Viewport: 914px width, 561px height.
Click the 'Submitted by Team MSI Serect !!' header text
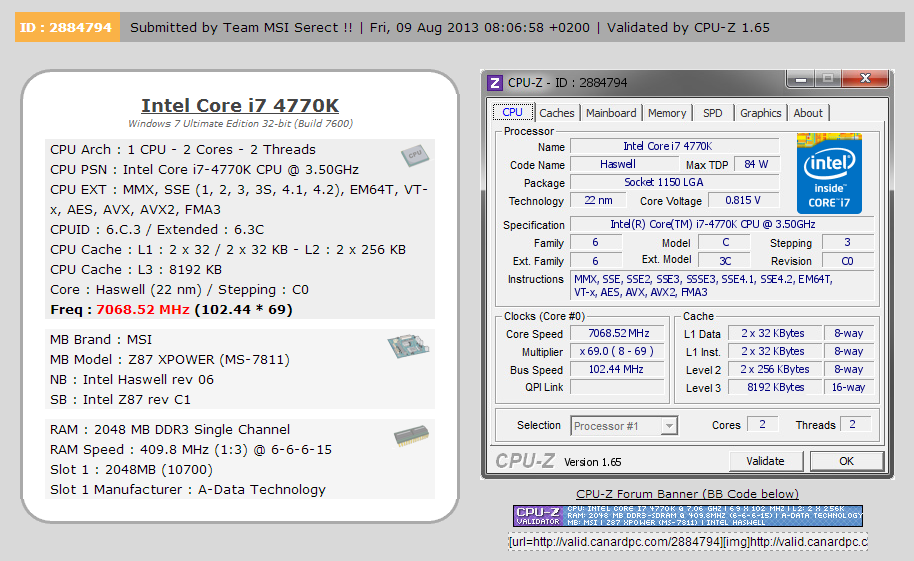(x=241, y=27)
